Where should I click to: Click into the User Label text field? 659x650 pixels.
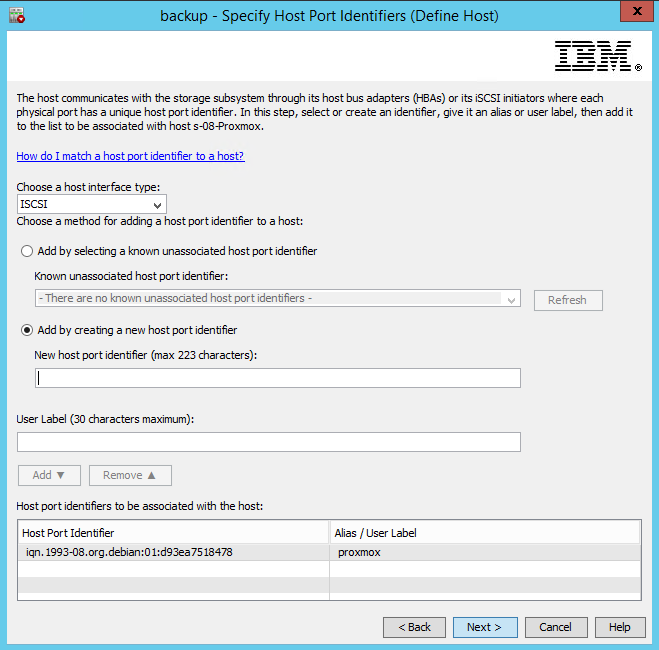coord(269,442)
